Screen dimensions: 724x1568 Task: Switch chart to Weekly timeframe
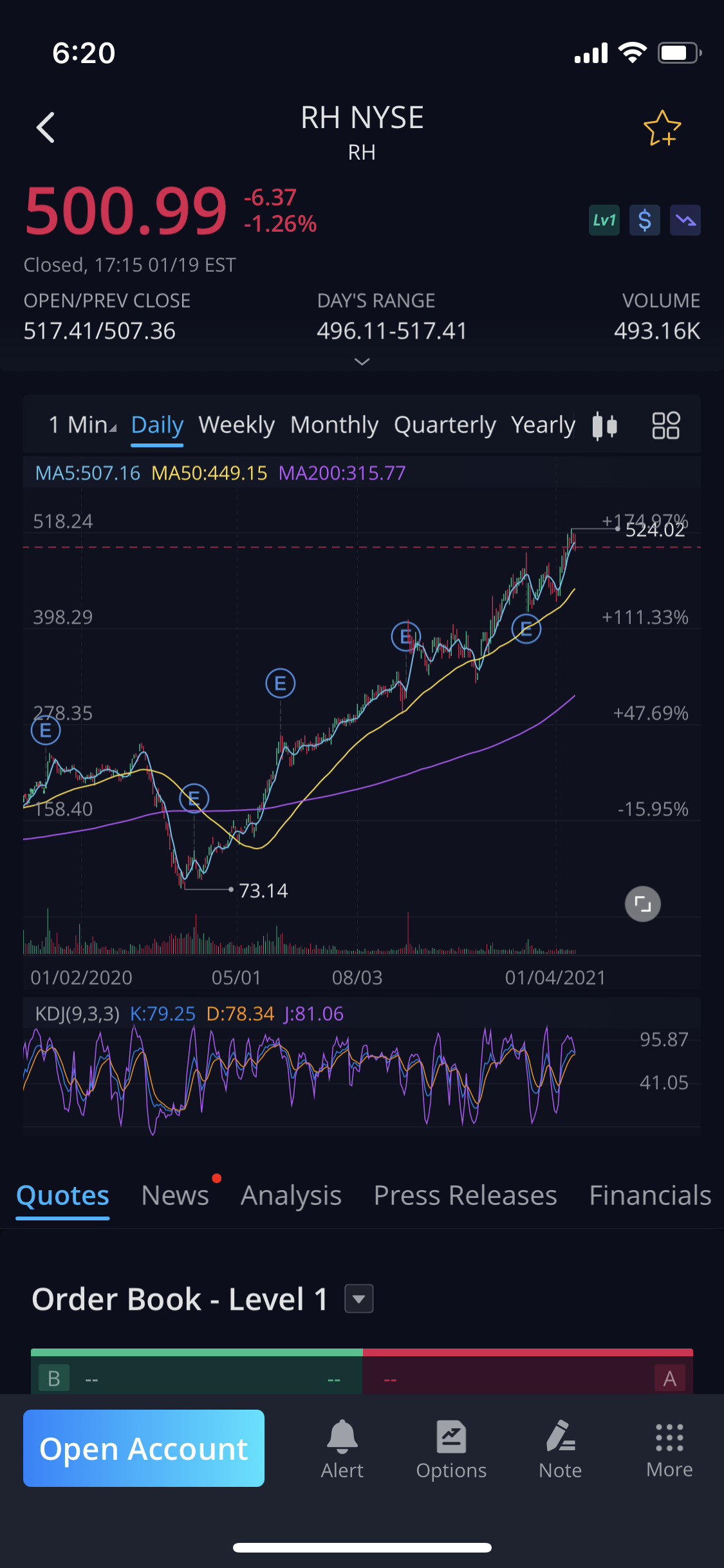[x=236, y=425]
